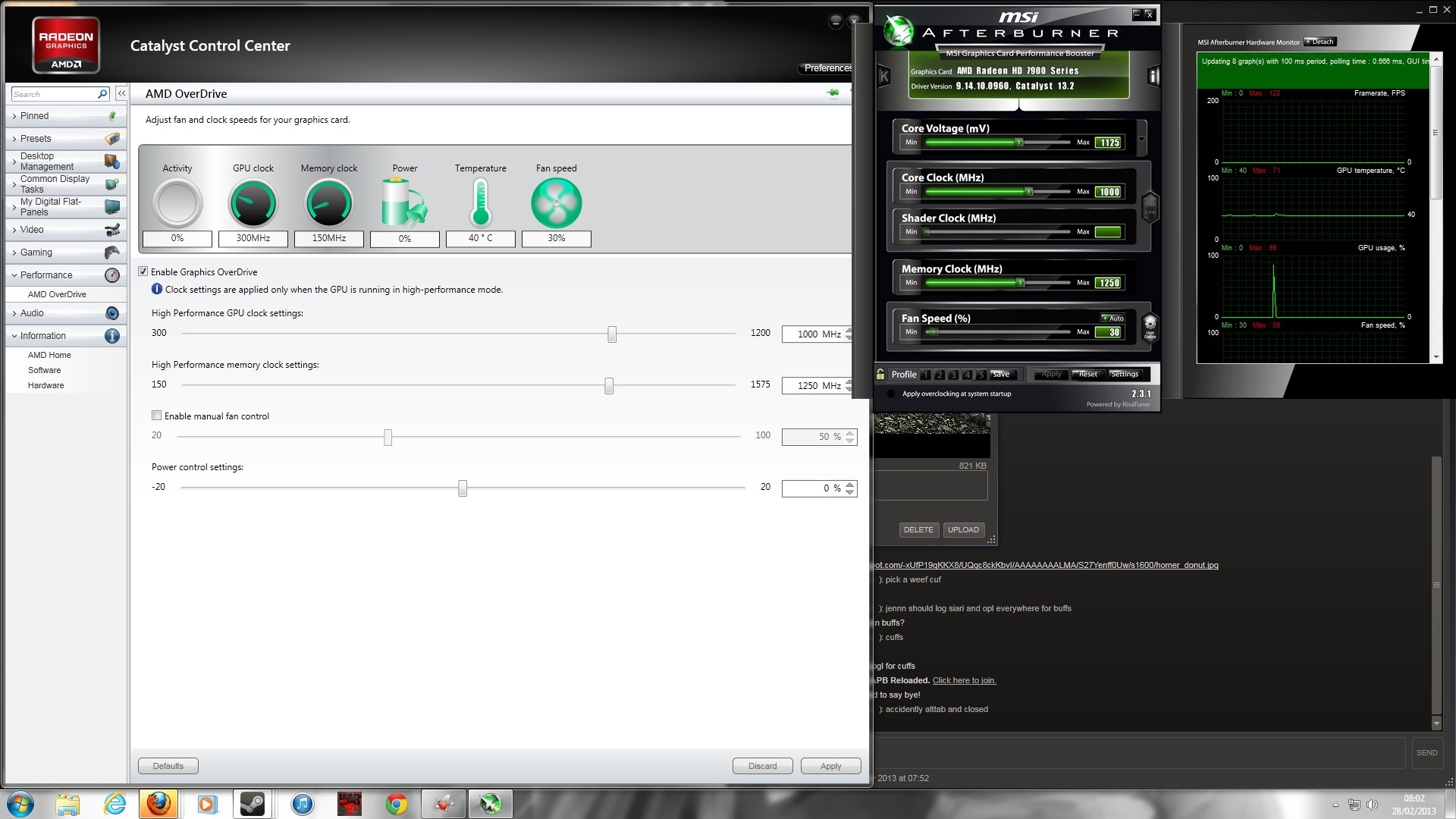Screen dimensions: 1456x819
Task: Click the Fan speed fan icon
Action: (x=557, y=203)
